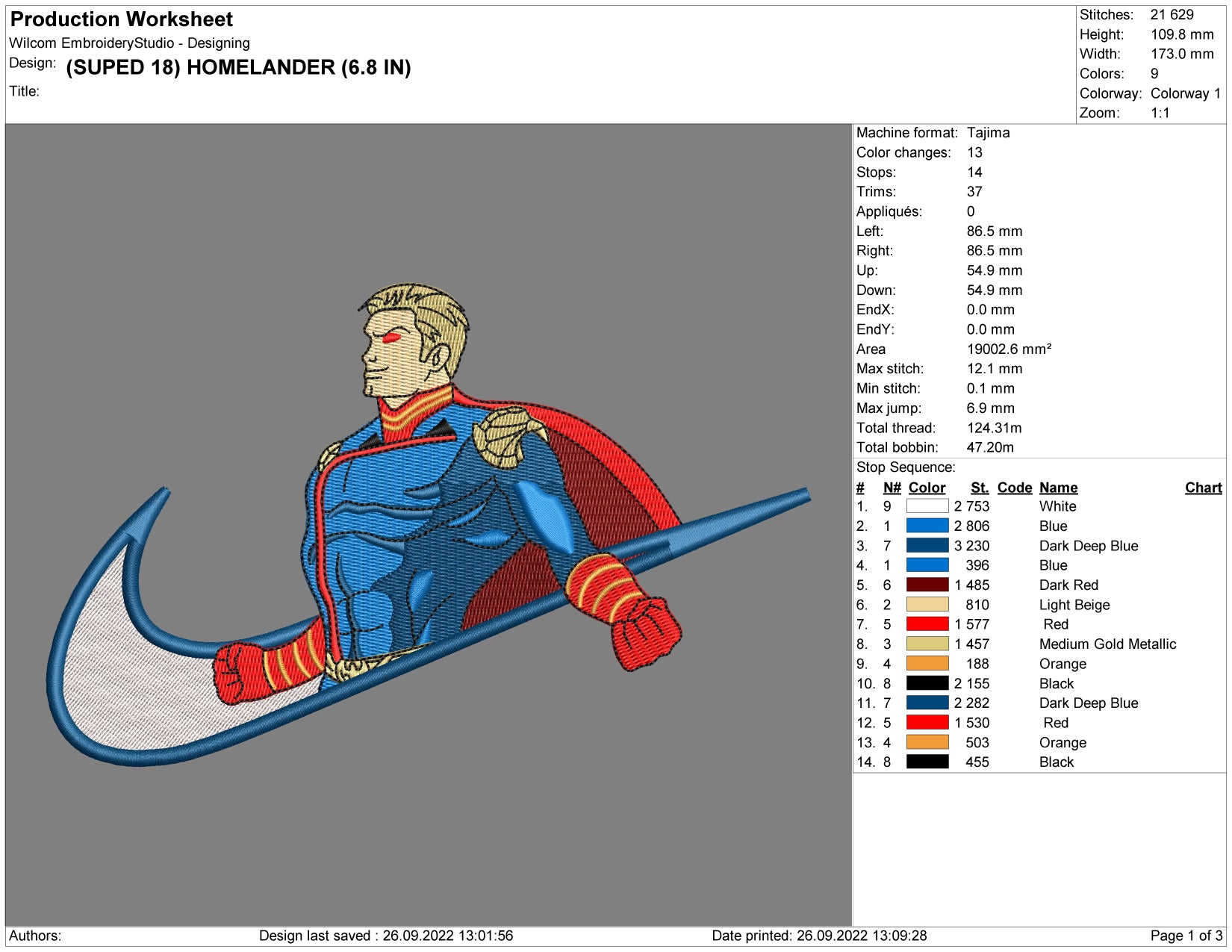Click the width value '173.0 mm'
This screenshot has height=952, width=1232.
point(1182,54)
